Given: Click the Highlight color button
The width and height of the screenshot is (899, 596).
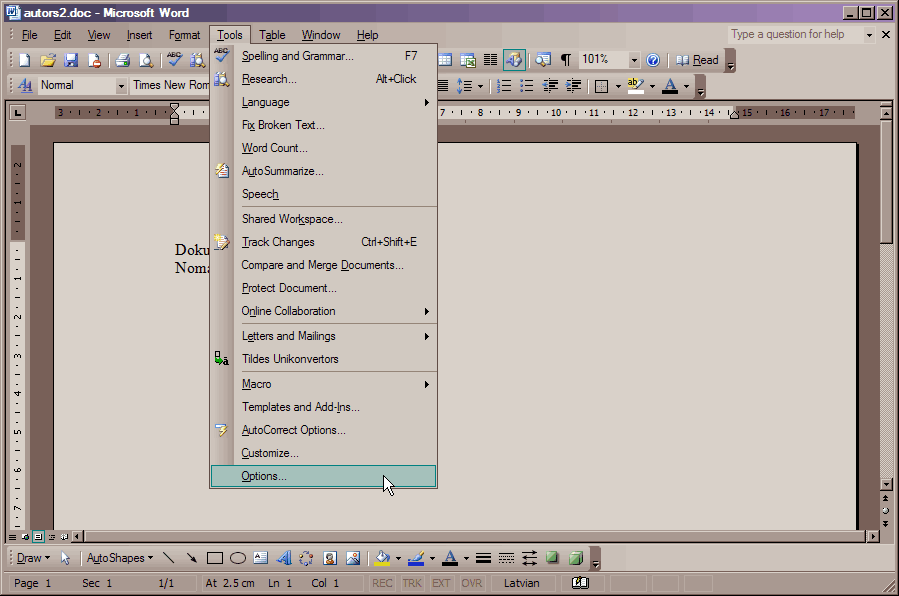Looking at the screenshot, I should [x=635, y=86].
